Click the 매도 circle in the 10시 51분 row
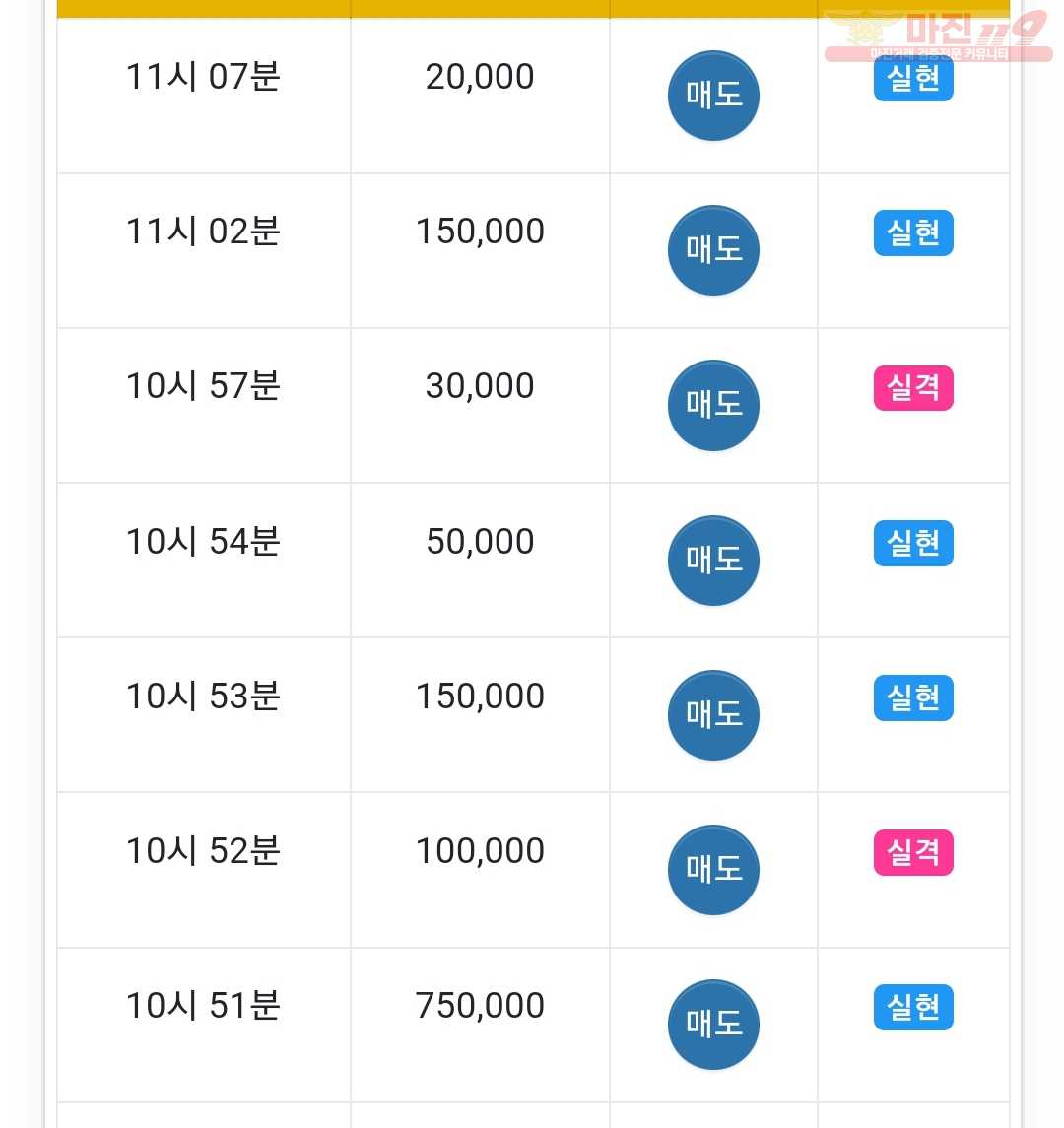1064x1128 pixels. click(x=713, y=1025)
